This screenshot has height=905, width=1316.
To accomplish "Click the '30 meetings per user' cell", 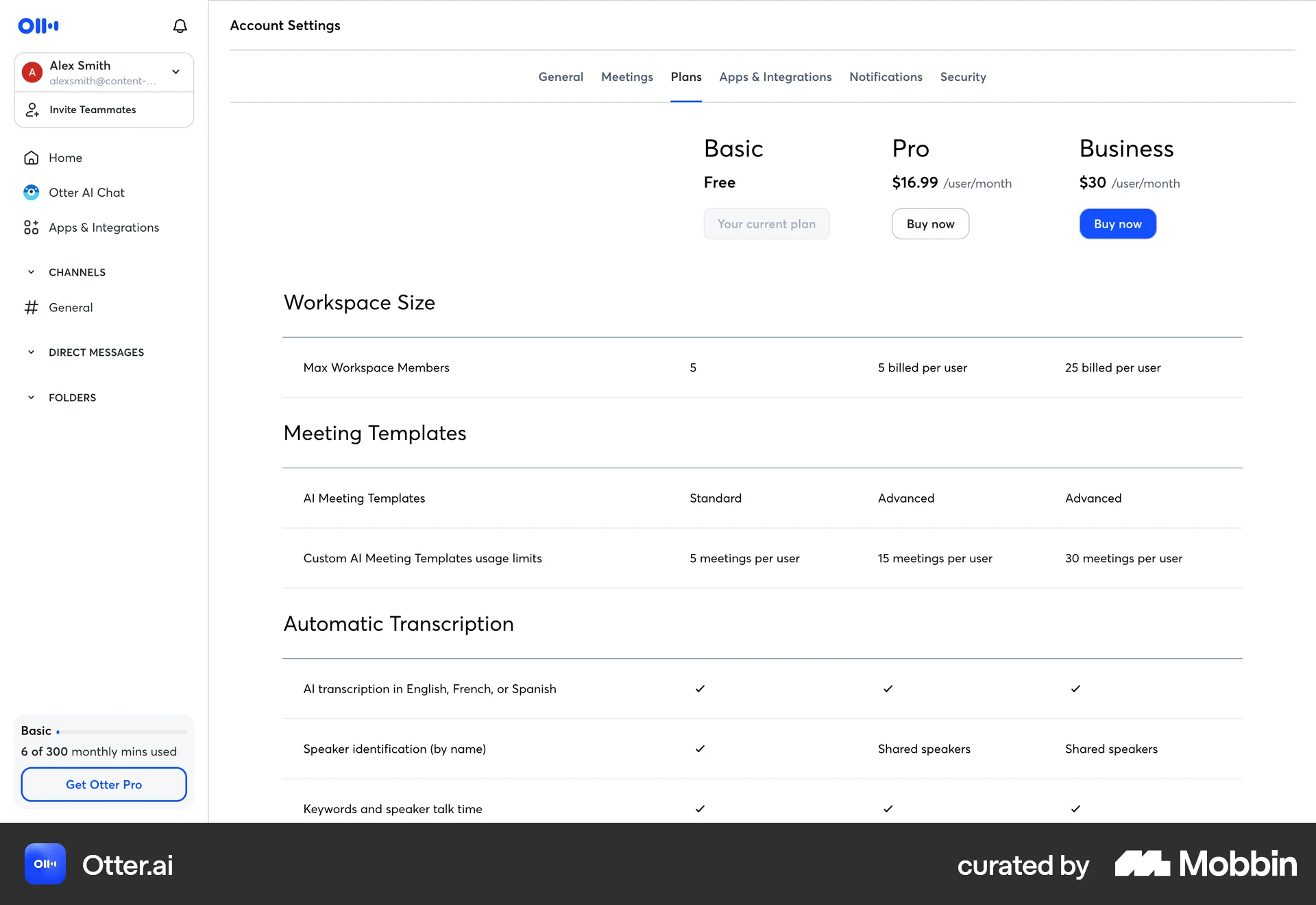I will point(1123,559).
